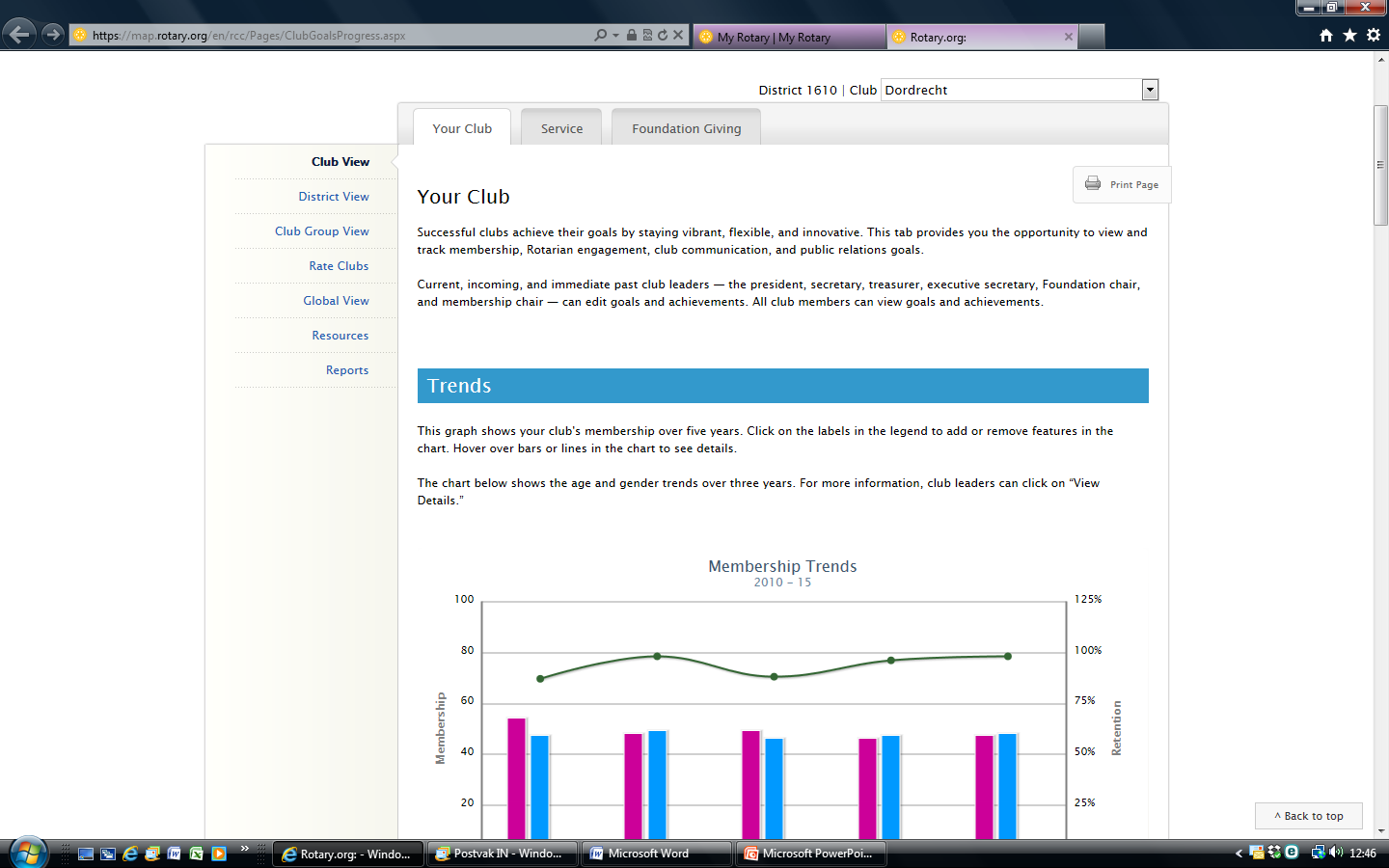The width and height of the screenshot is (1389, 868).
Task: Switch to My Rotary browser tab
Action: (789, 37)
